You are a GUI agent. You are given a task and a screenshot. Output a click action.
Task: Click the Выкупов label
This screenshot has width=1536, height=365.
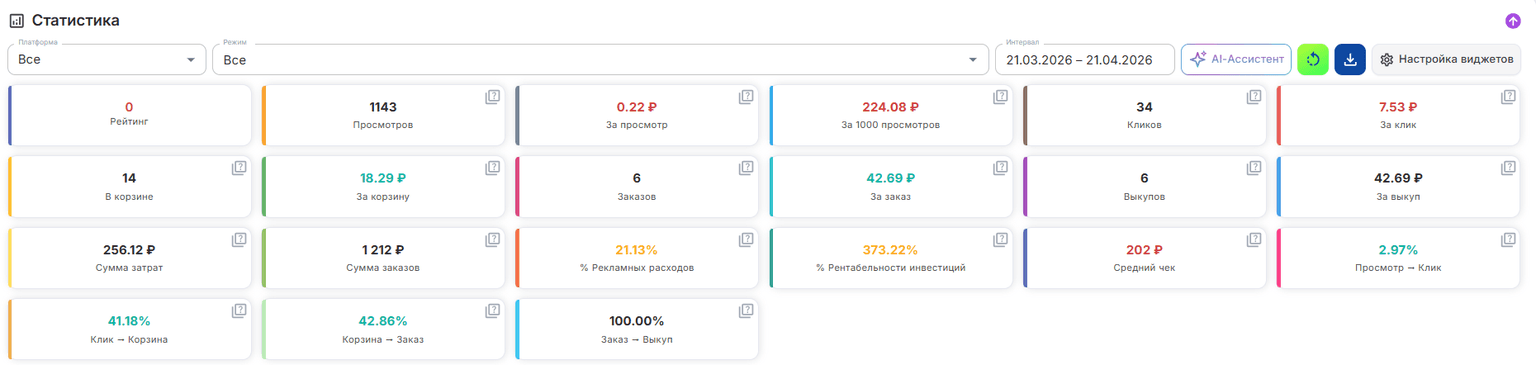point(1145,197)
